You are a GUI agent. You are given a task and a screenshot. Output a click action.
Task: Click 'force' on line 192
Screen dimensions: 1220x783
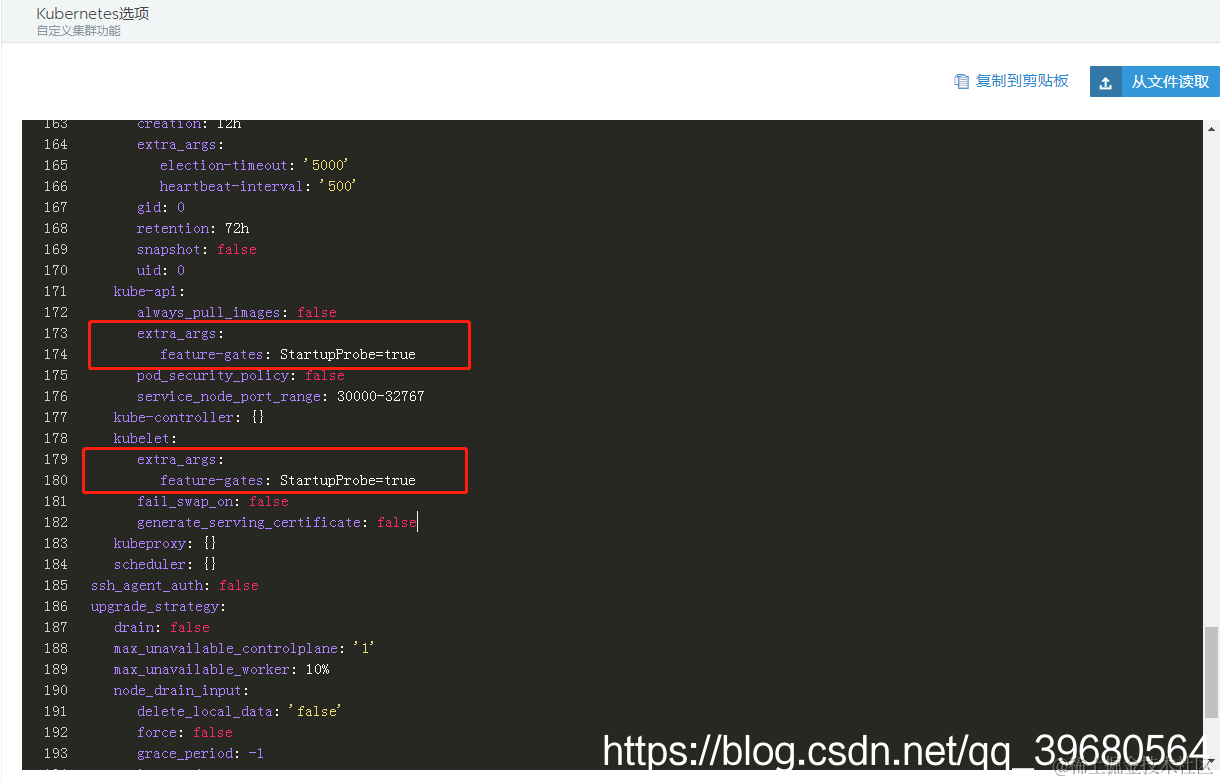coord(157,732)
